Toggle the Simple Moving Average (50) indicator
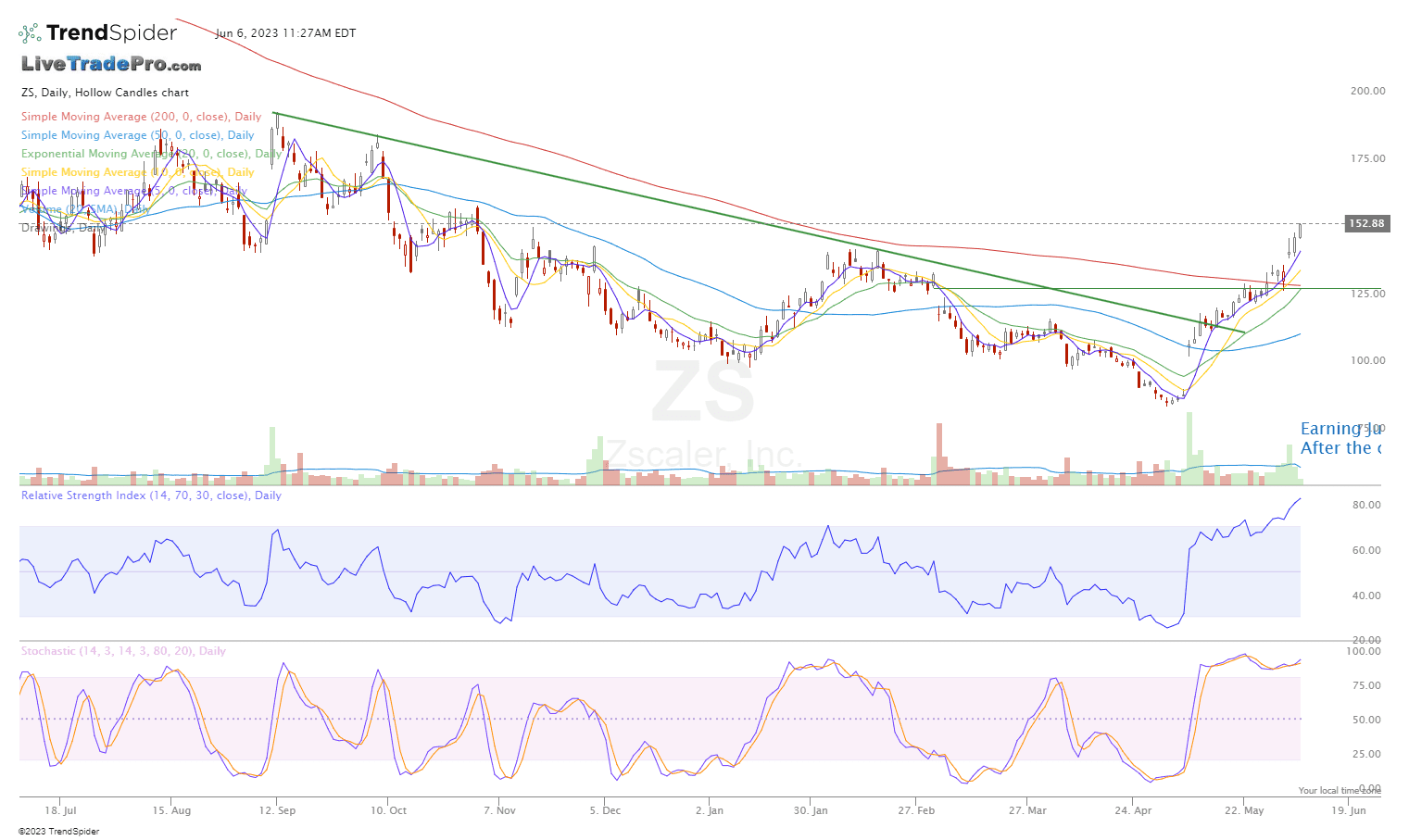Viewport: 1409px width, 840px height. coord(137,134)
